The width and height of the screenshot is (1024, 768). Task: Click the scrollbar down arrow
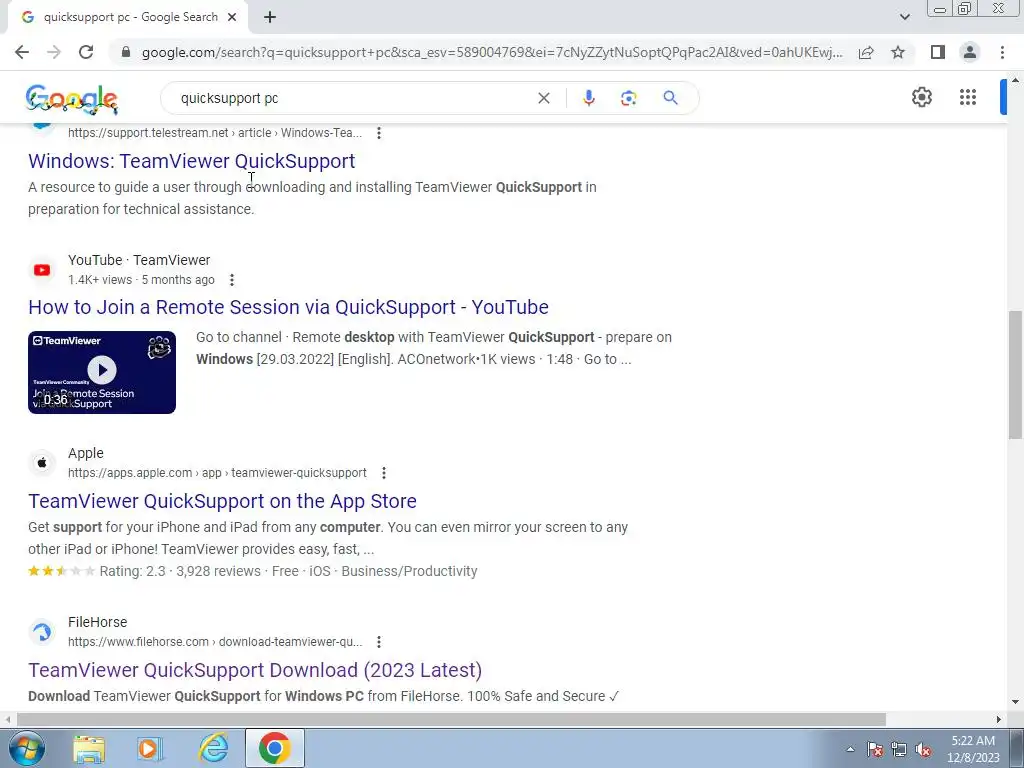click(x=1015, y=702)
